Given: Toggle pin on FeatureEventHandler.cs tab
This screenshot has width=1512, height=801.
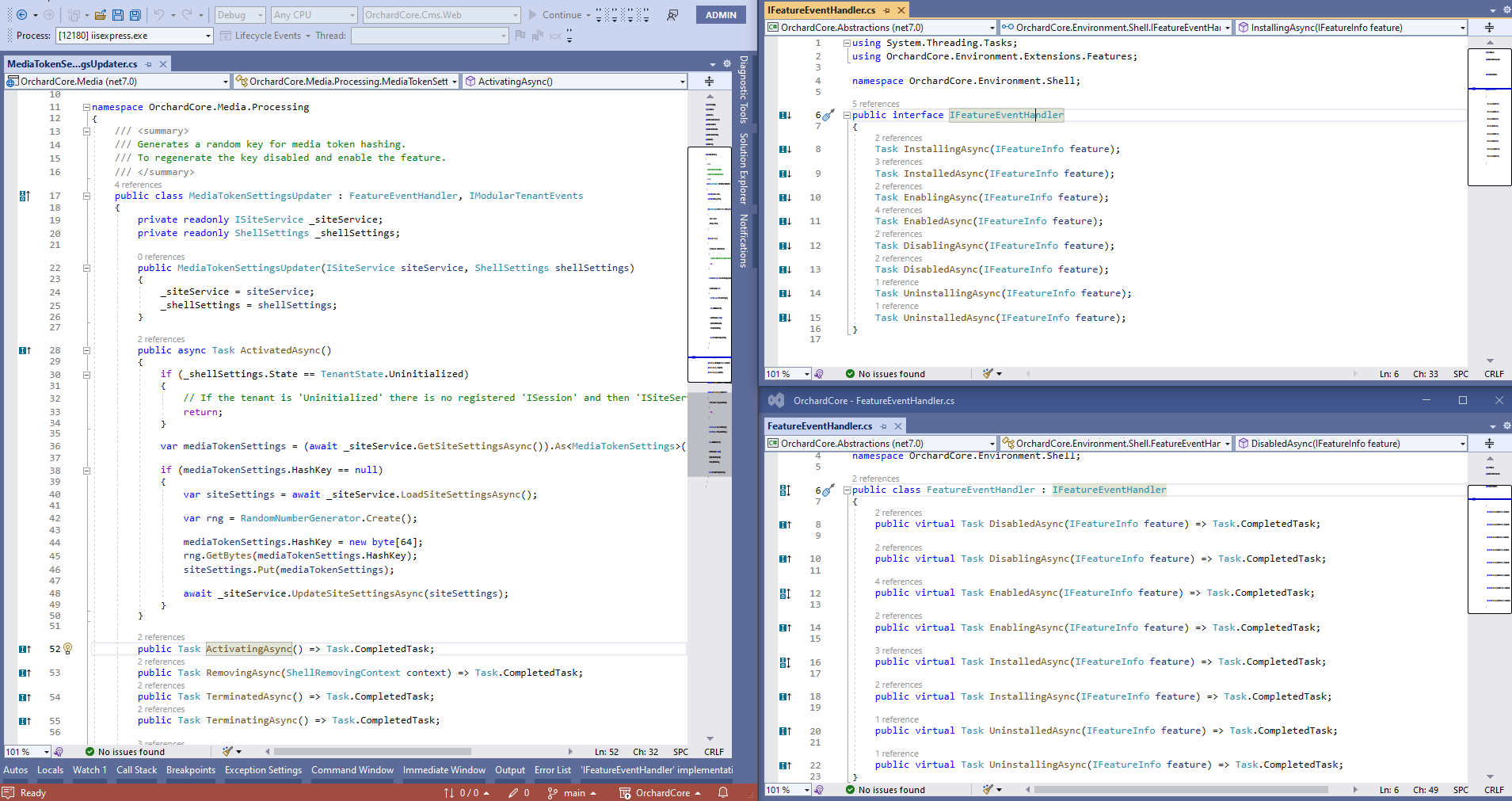Looking at the screenshot, I should [x=883, y=426].
